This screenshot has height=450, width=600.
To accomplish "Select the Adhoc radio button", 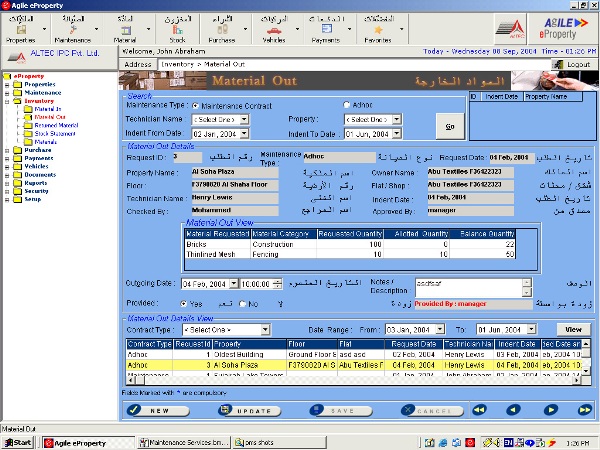I will 347,104.
